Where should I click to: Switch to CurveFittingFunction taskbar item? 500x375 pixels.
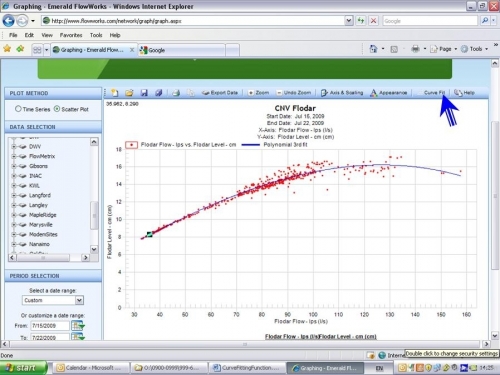247,368
